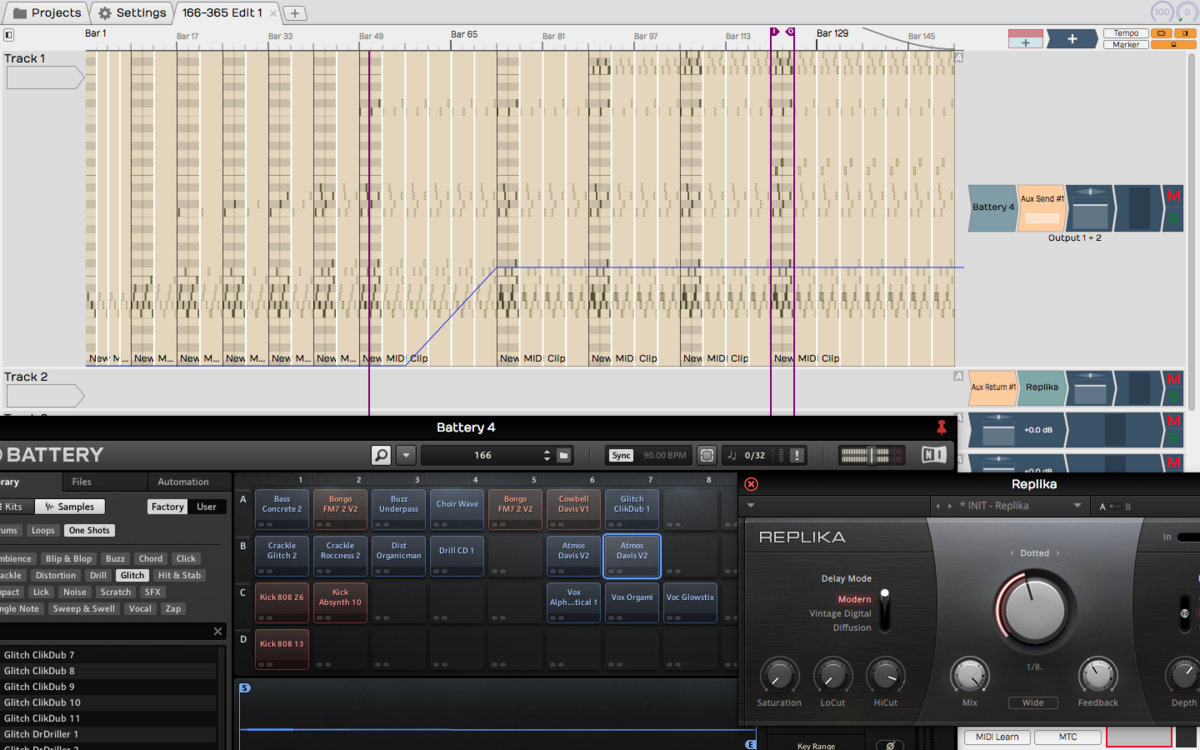Click the Battery search magnifier icon
This screenshot has height=750, width=1200.
point(381,455)
